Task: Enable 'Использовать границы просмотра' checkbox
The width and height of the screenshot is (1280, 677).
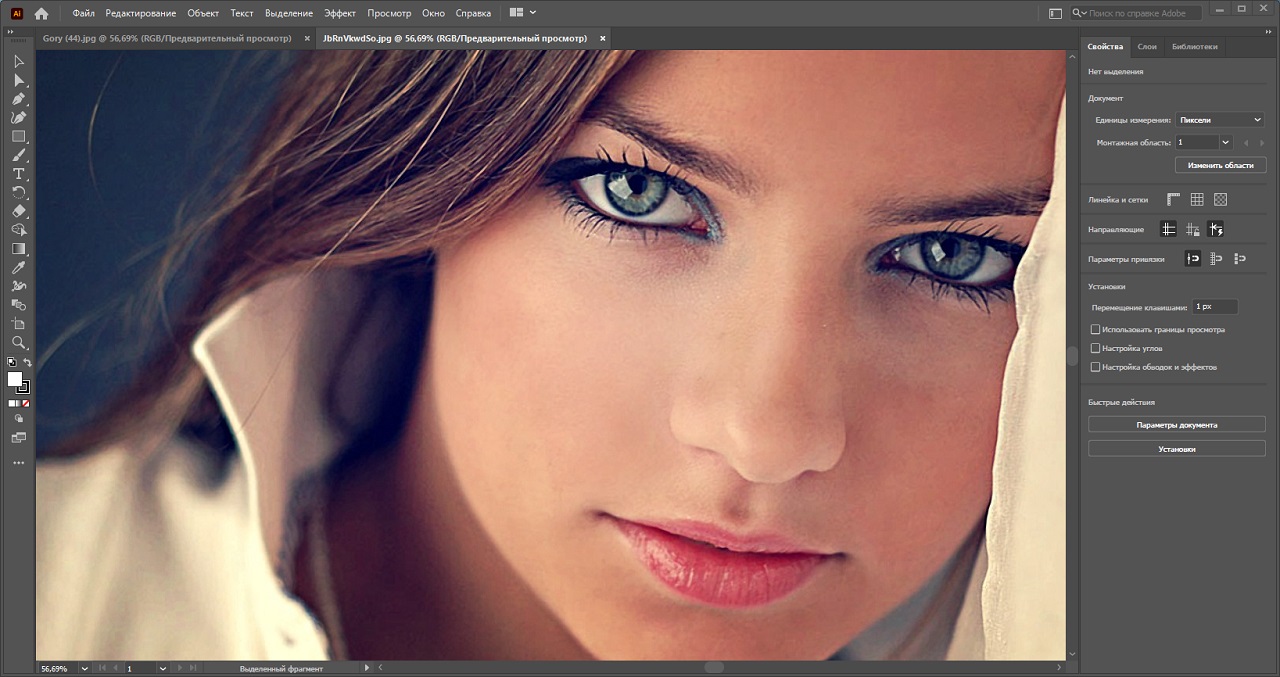Action: click(1095, 329)
